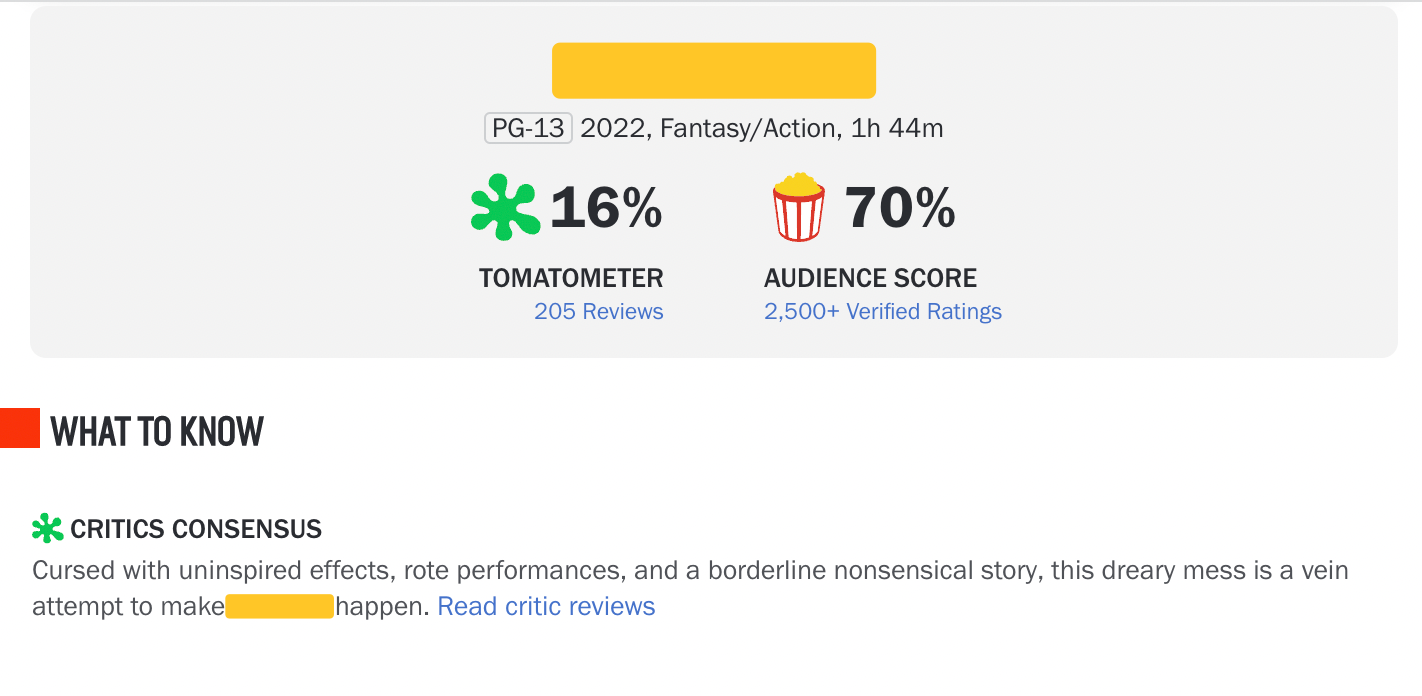Image resolution: width=1422 pixels, height=696 pixels.
Task: Follow the Read critic reviews link
Action: click(546, 606)
